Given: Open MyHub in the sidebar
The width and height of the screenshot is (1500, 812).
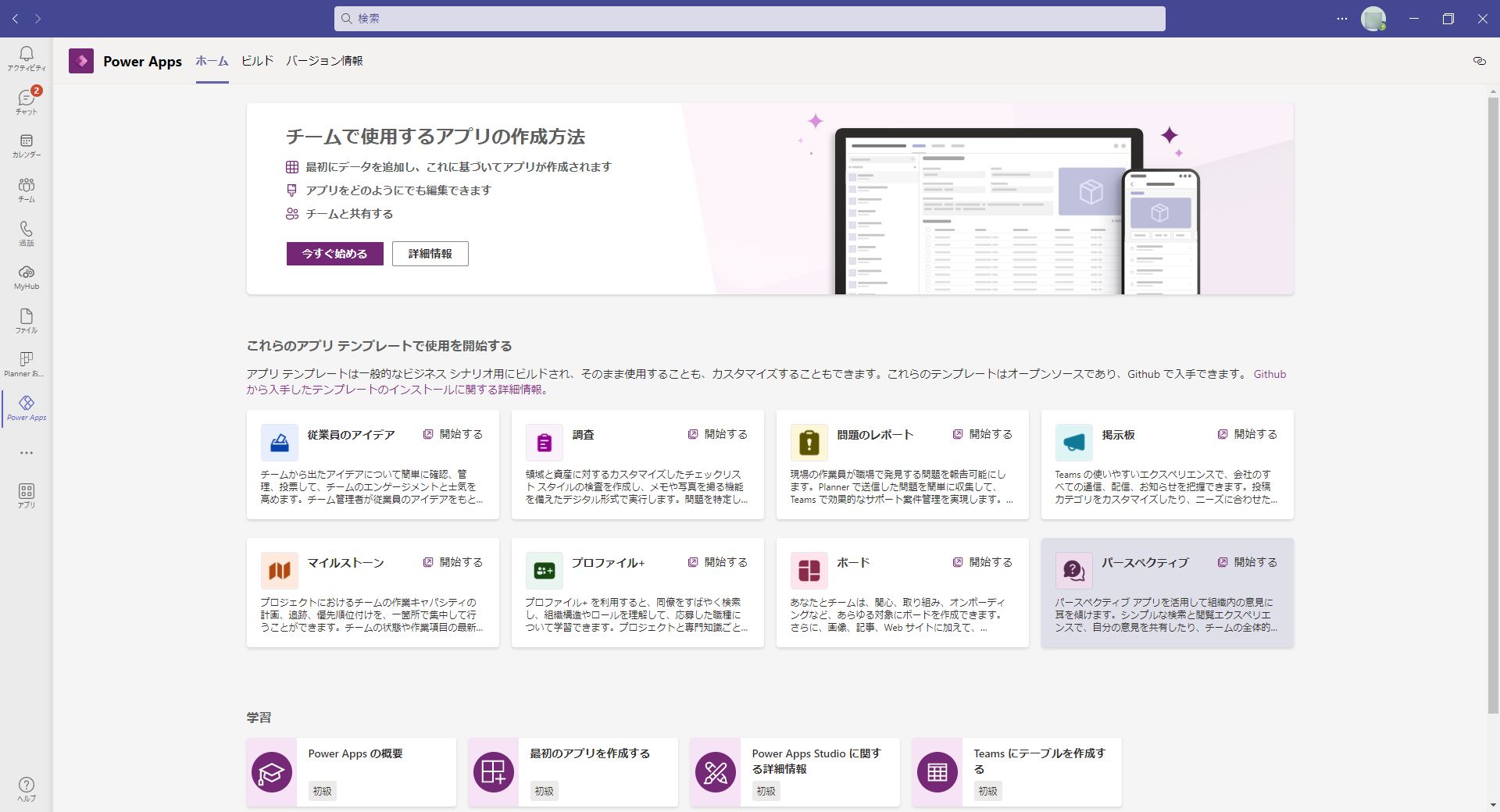Looking at the screenshot, I should tap(27, 277).
